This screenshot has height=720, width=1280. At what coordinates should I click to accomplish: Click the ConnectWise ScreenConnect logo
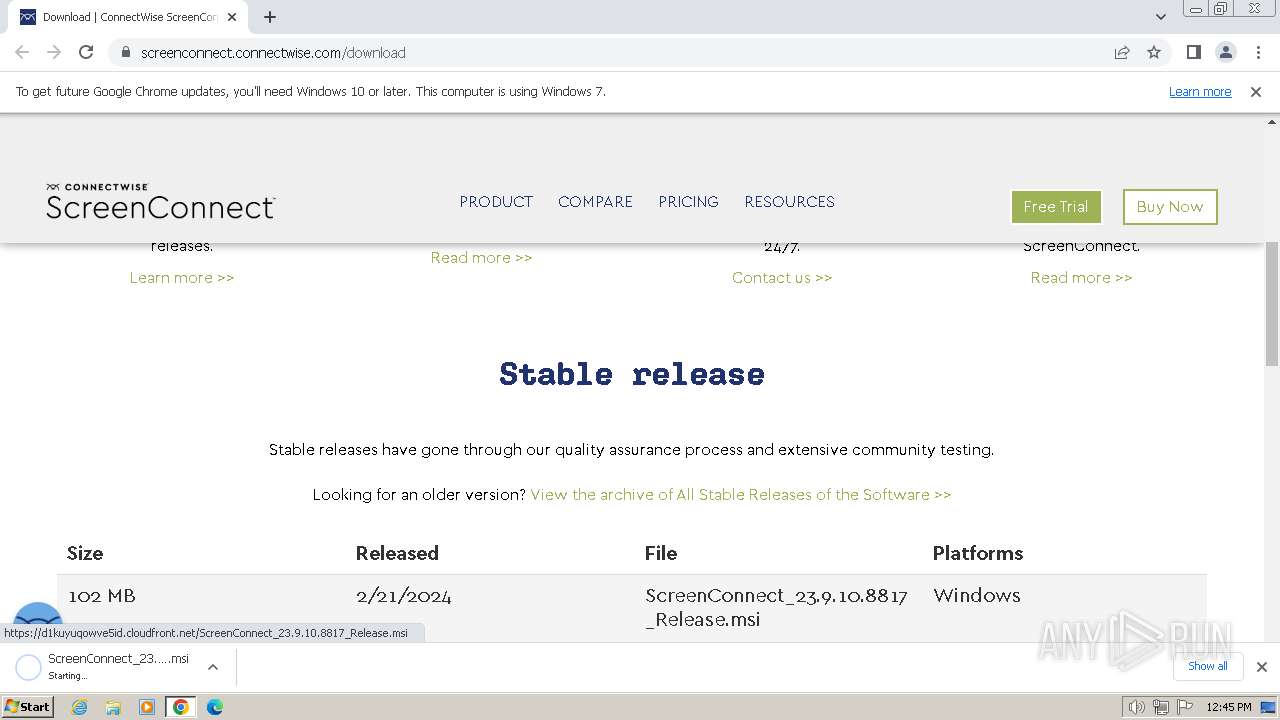[160, 201]
